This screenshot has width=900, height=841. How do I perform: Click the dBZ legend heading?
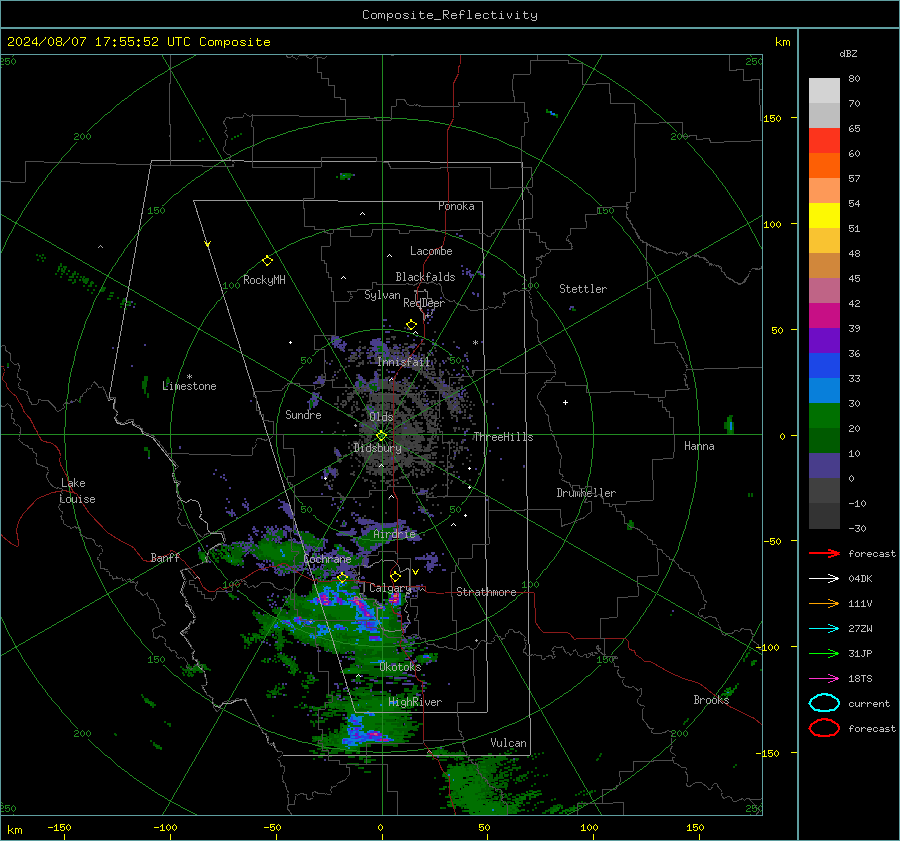point(848,53)
